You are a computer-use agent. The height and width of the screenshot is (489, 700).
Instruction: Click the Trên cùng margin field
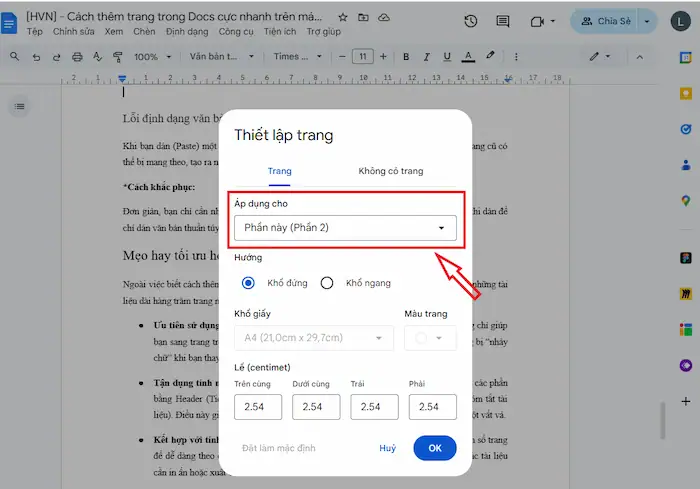(x=258, y=407)
